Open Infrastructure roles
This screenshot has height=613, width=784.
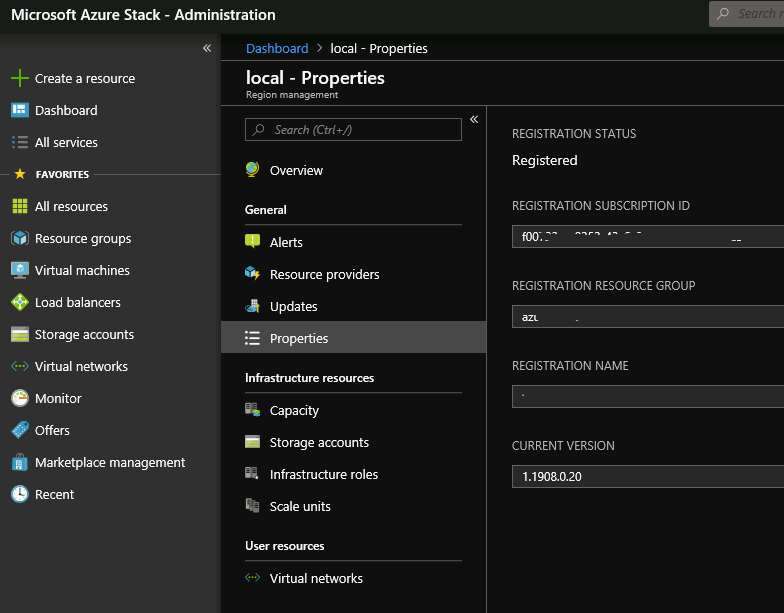pos(324,474)
